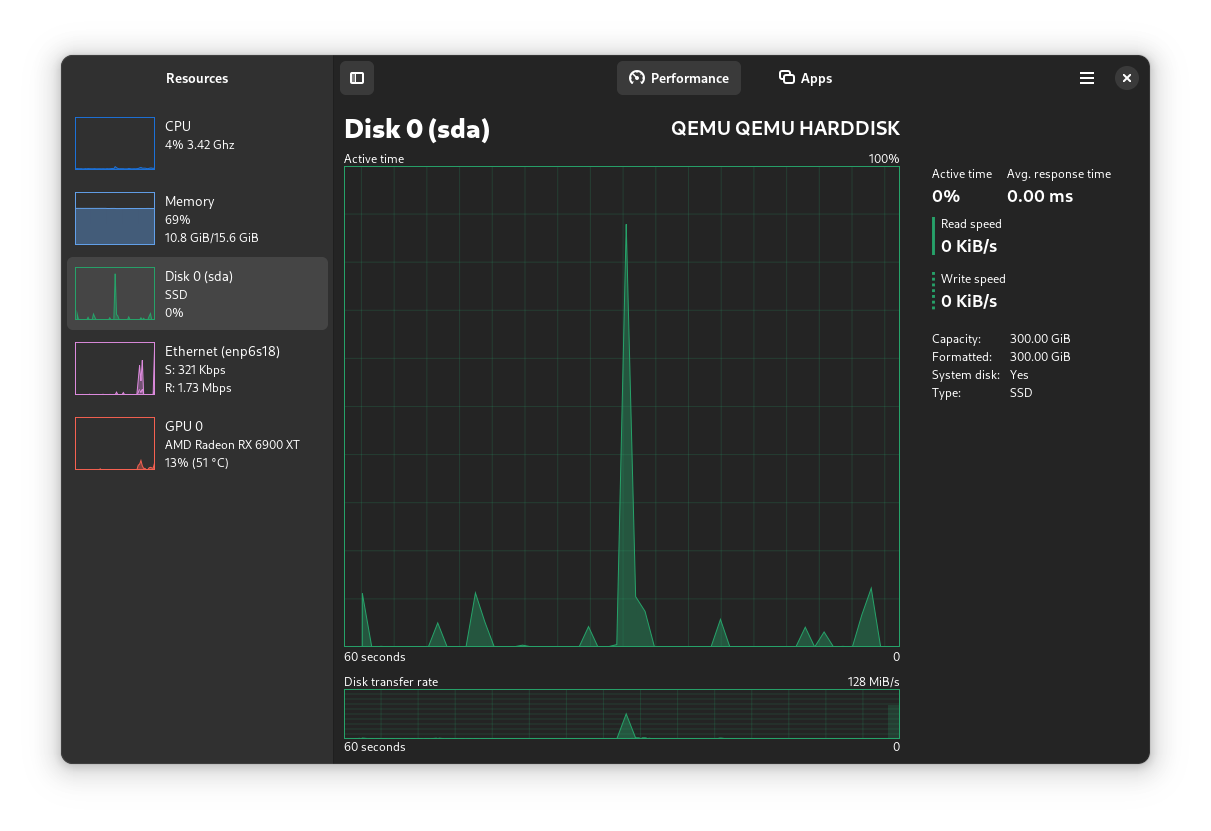Open the Memory resource graph thumbnail
The image size is (1211, 831).
[x=115, y=218]
